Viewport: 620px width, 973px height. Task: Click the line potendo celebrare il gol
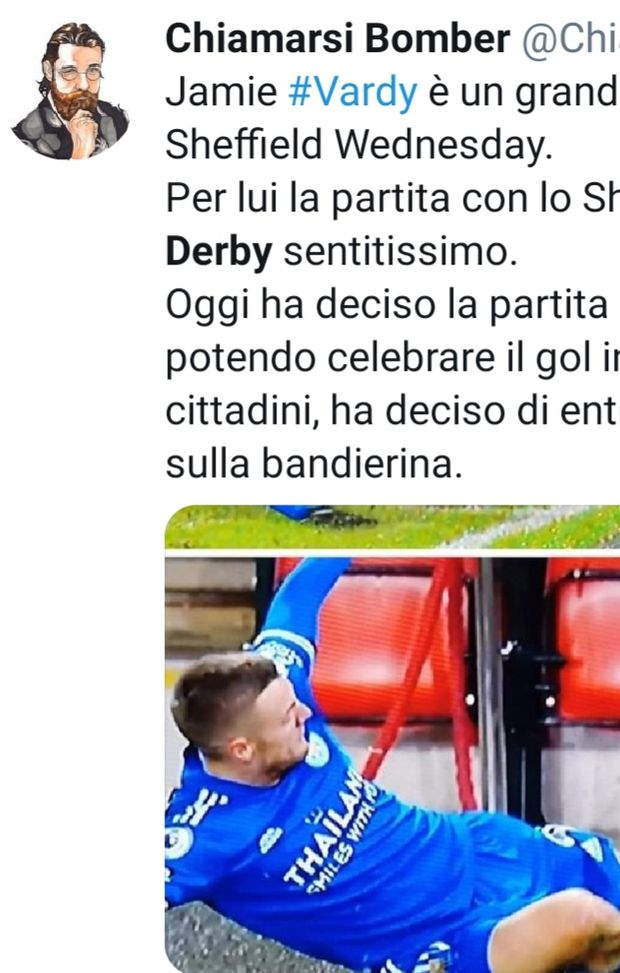(393, 359)
